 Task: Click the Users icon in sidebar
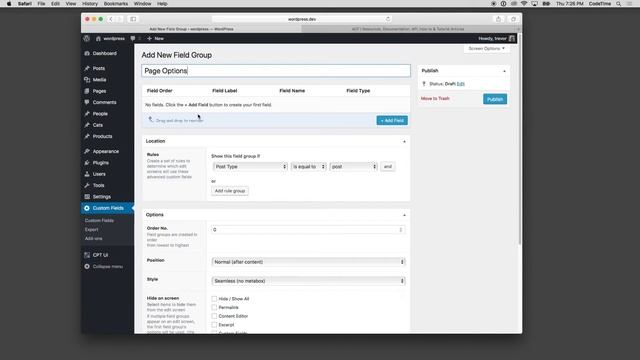pyautogui.click(x=87, y=174)
